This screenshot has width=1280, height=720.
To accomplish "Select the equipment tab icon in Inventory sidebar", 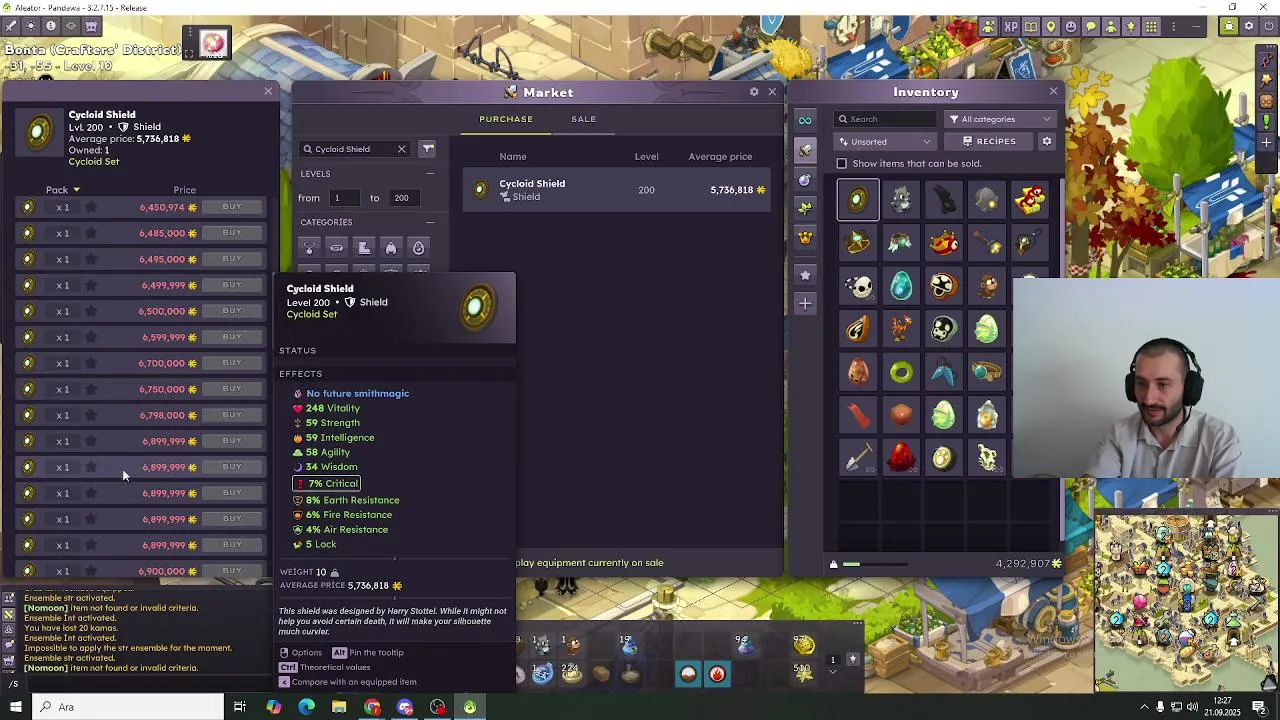I will coord(805,150).
